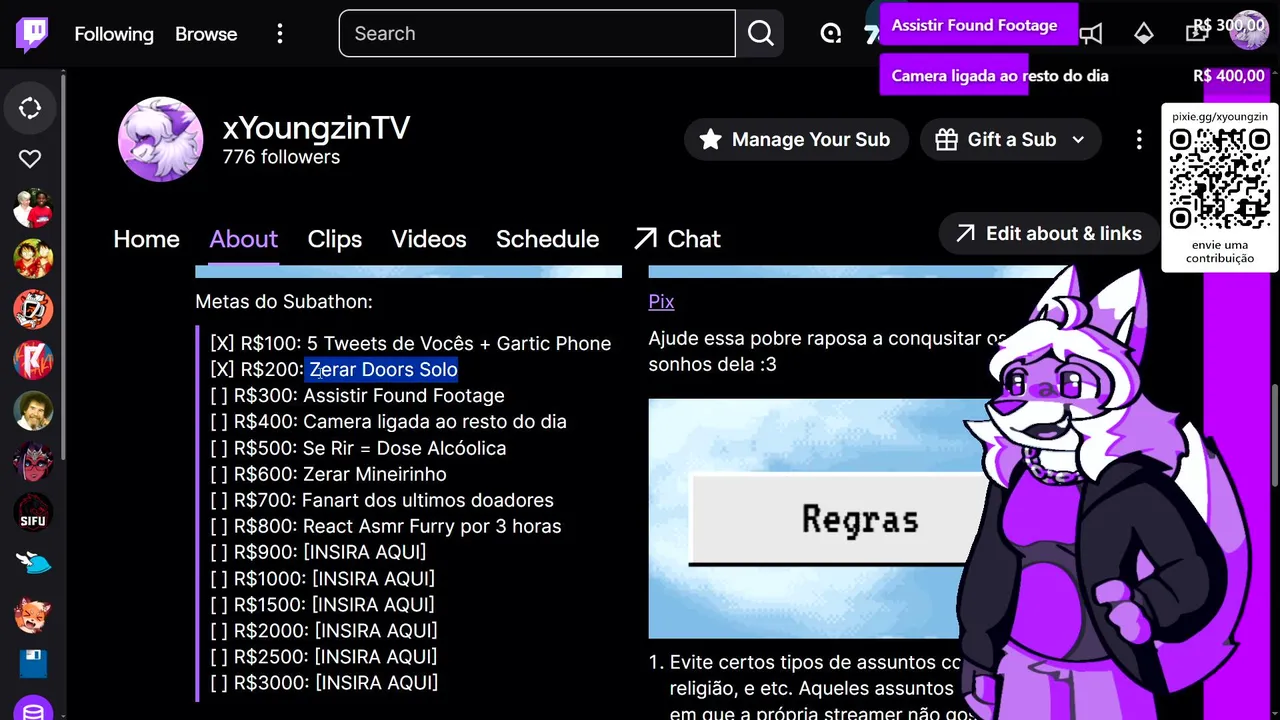Open the straw-hat anime avatar channel
The width and height of the screenshot is (1280, 720).
[33, 259]
